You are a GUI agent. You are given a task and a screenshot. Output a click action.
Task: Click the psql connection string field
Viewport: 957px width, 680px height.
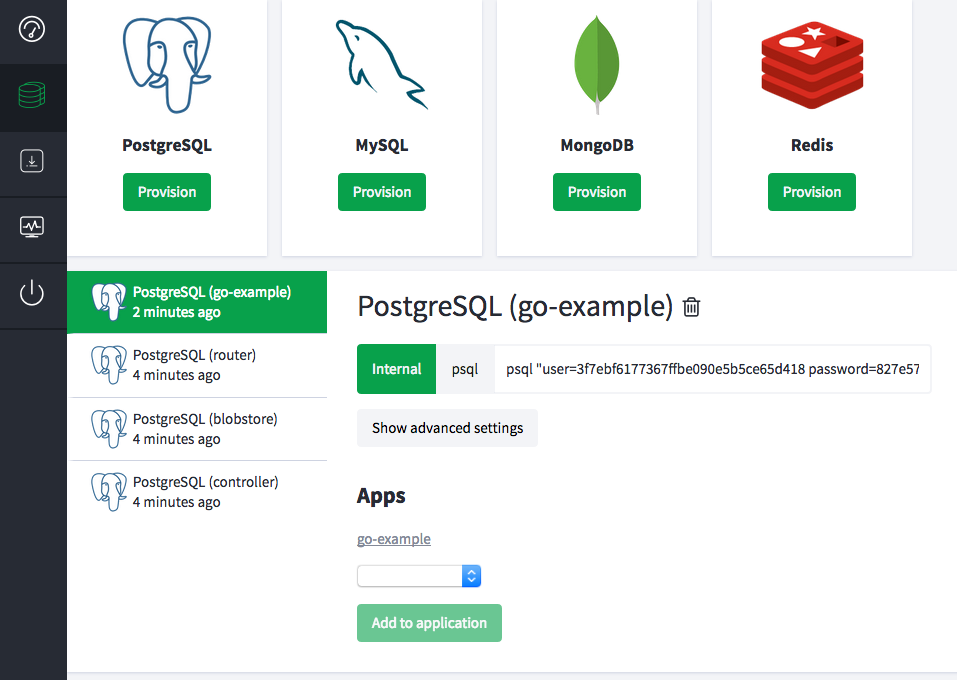(712, 369)
